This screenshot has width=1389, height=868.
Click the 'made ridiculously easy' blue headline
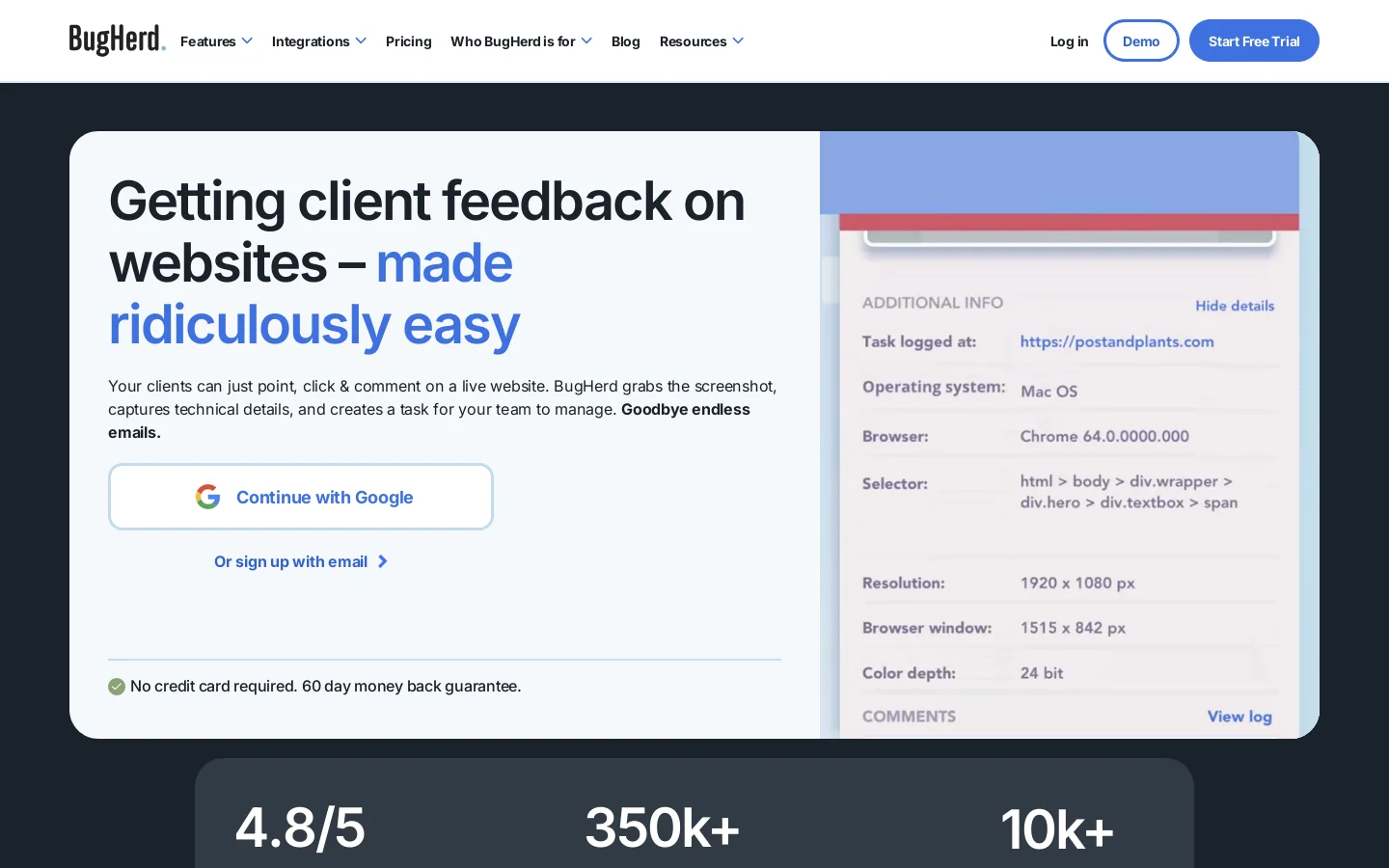pyautogui.click(x=314, y=293)
